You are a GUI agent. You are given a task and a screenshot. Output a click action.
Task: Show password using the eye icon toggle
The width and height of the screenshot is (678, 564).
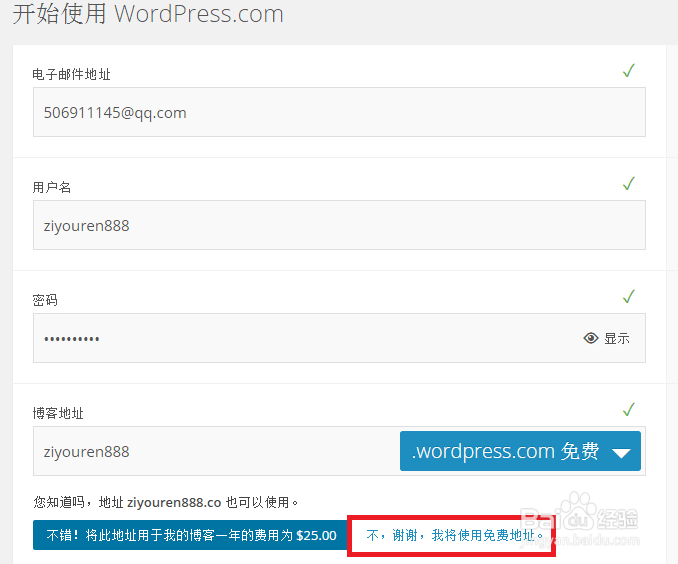(606, 338)
